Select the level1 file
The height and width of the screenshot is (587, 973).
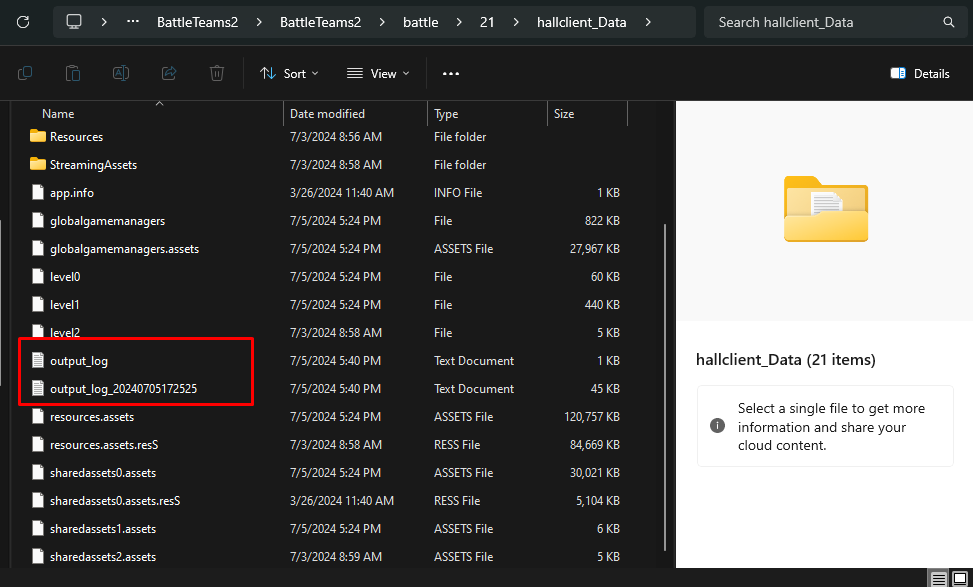pyautogui.click(x=65, y=304)
